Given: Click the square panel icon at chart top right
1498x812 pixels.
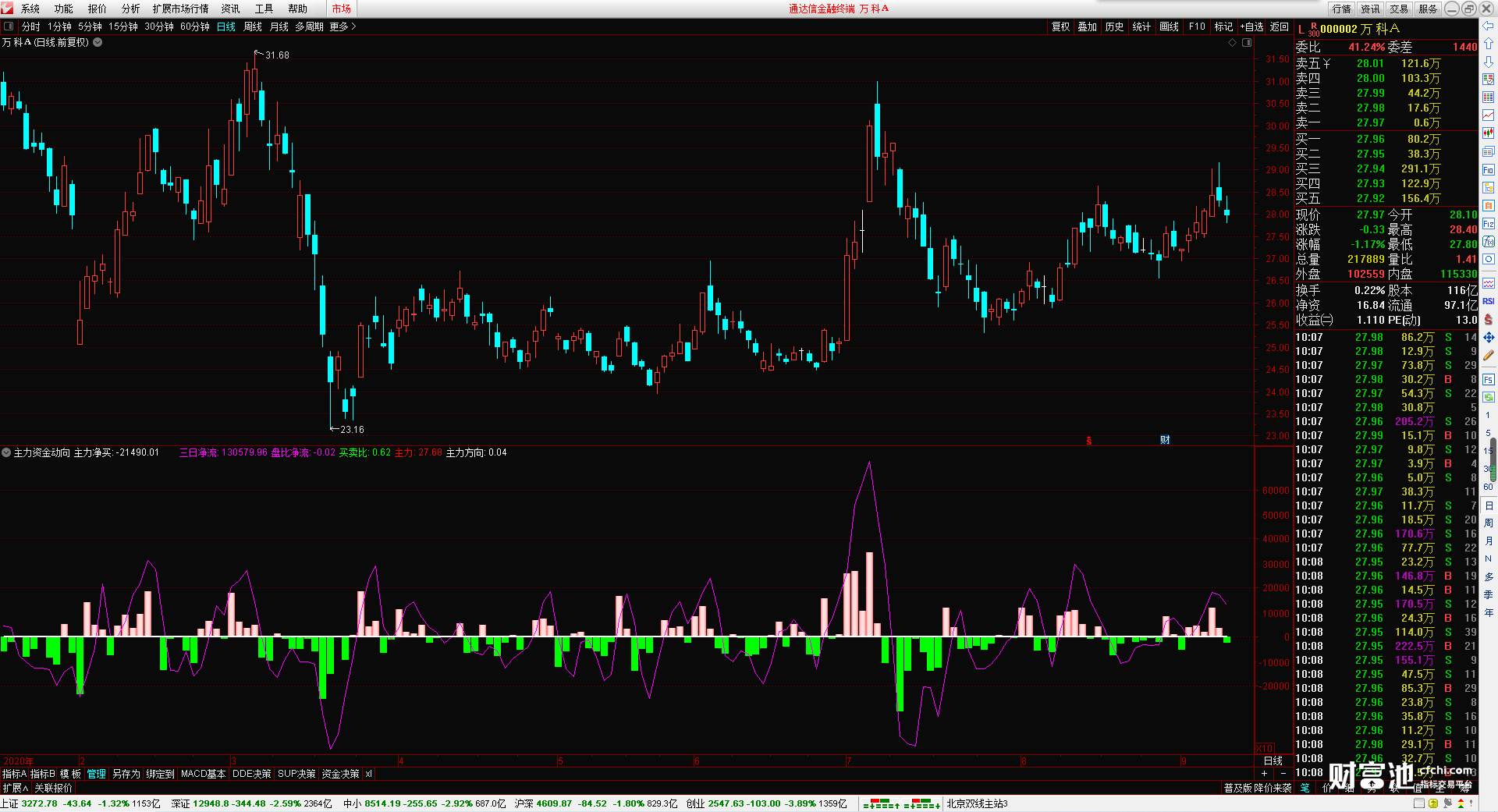Looking at the screenshot, I should (1247, 43).
